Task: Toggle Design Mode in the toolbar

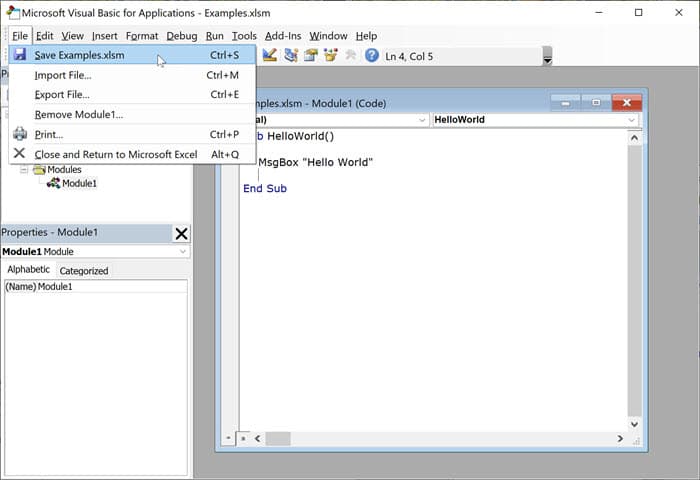Action: coord(270,55)
